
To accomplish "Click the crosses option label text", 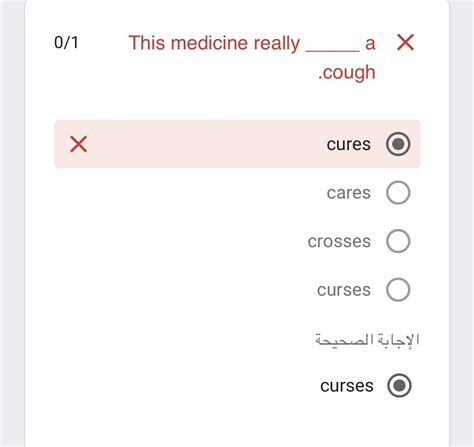I will pos(339,241).
